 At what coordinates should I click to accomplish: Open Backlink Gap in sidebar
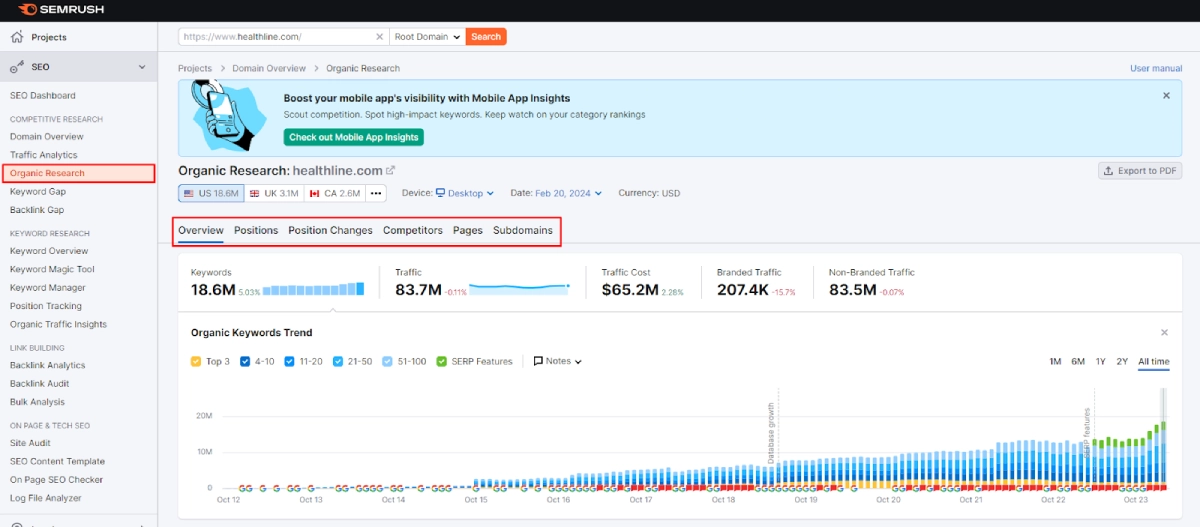37,210
